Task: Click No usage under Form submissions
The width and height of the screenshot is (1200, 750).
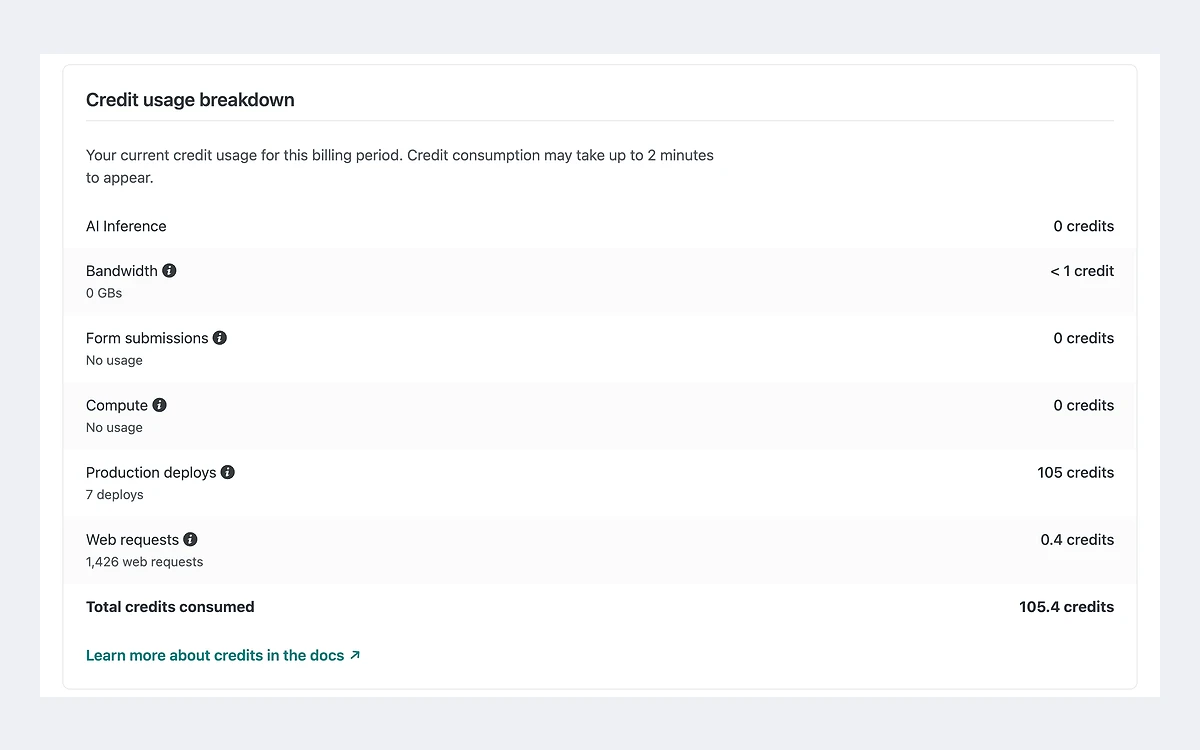Action: (x=114, y=360)
